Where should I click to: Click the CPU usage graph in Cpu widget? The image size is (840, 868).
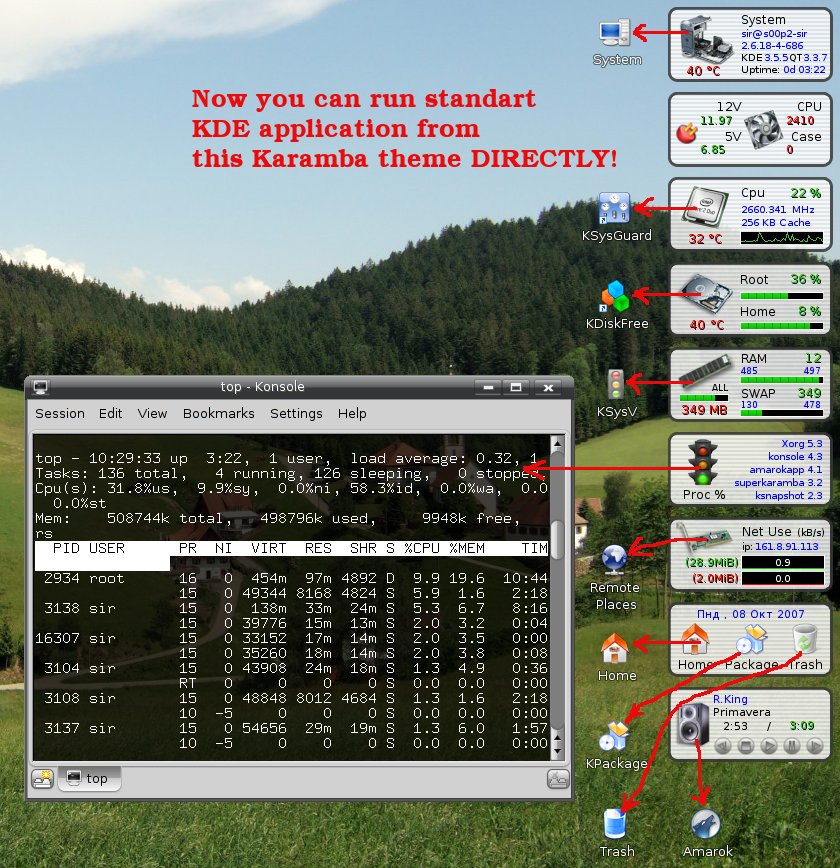tap(781, 238)
